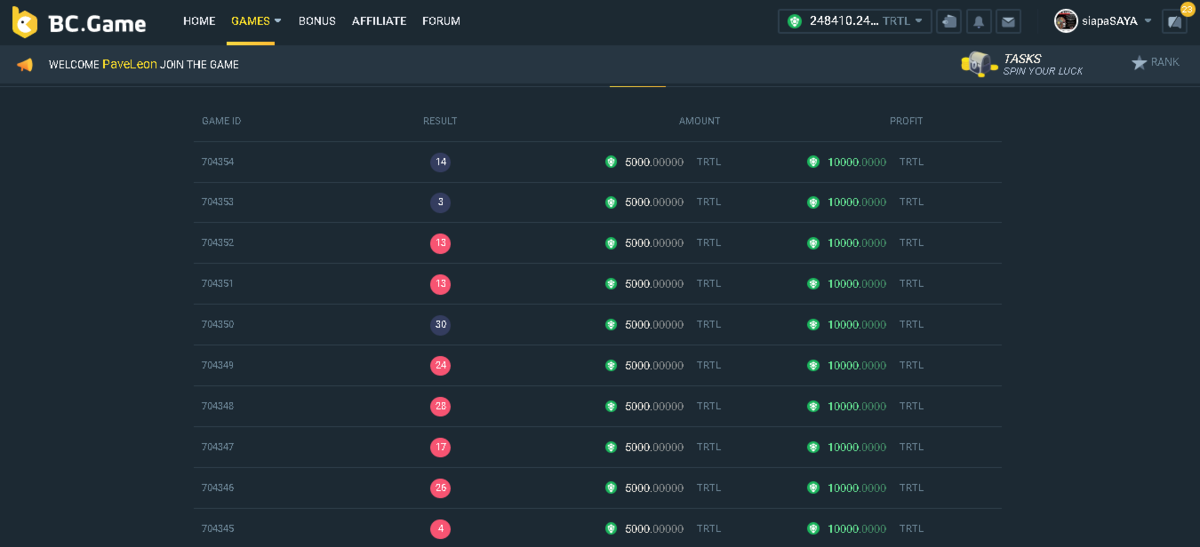Select game ID 704354 row
The image size is (1200, 547).
[x=218, y=162]
